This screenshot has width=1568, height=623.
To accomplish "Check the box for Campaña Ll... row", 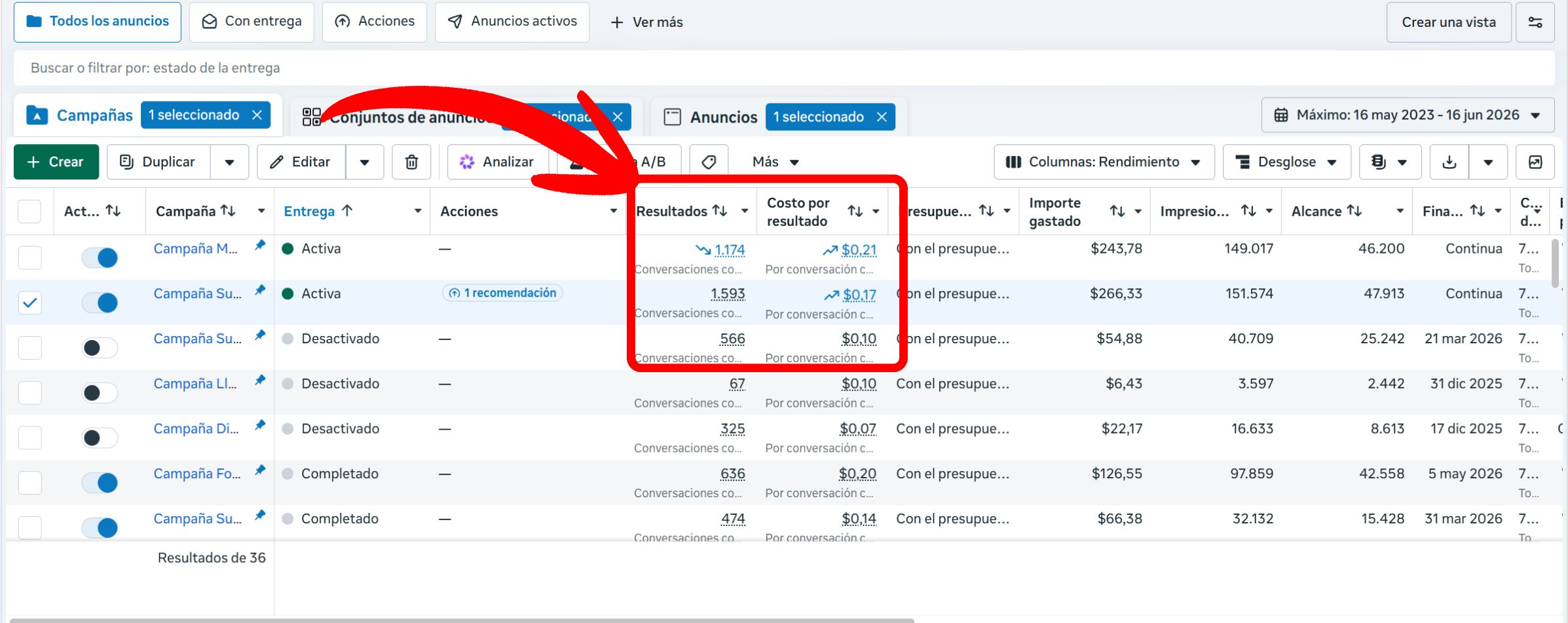I will (x=29, y=393).
